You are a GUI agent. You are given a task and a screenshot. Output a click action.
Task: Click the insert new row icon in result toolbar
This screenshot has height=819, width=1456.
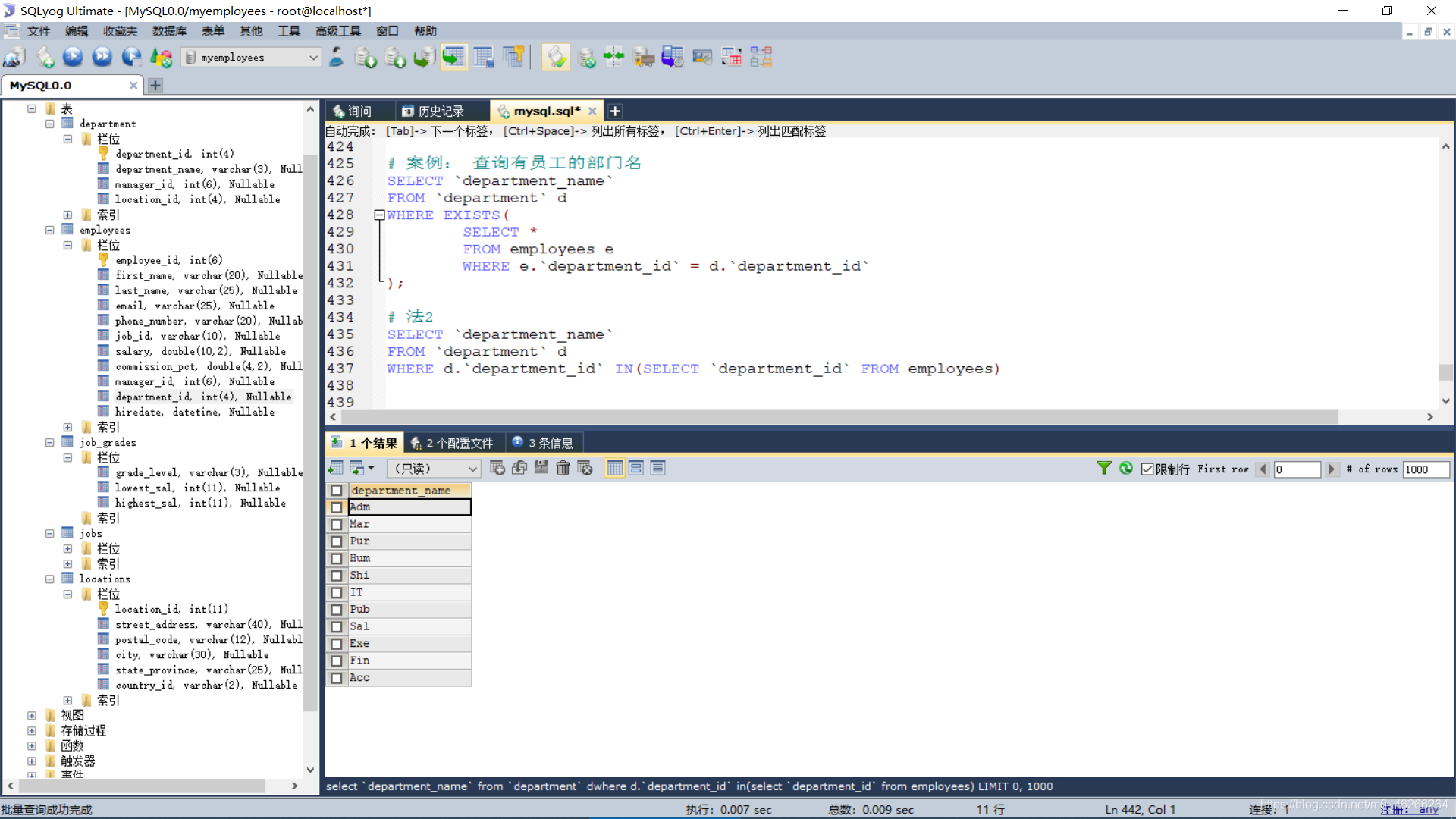tap(497, 468)
